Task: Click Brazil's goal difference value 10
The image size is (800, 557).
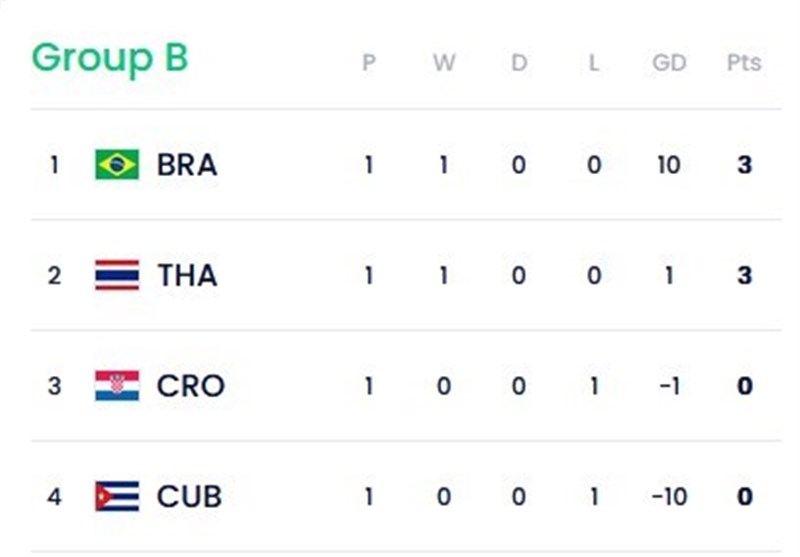Action: tap(668, 165)
